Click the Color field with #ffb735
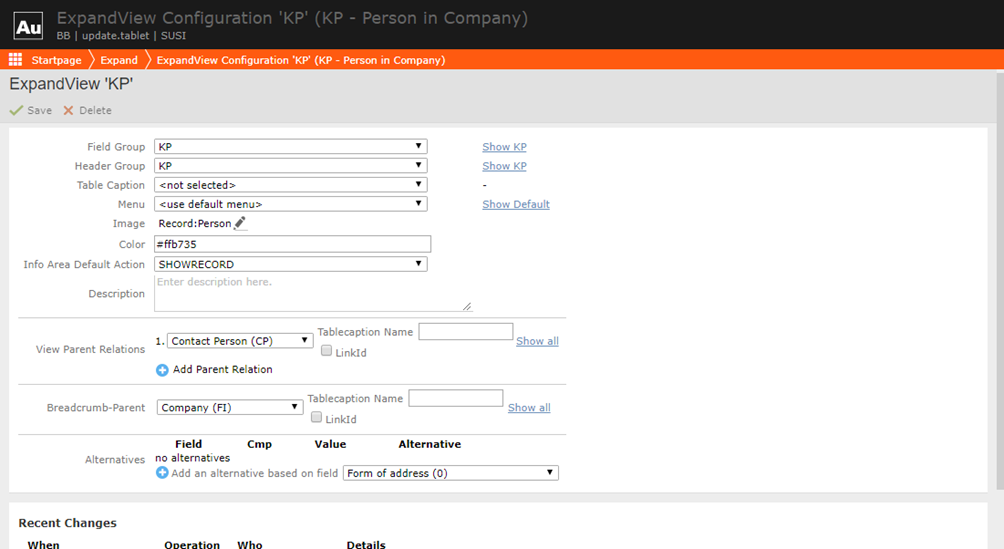This screenshot has width=1004, height=549. pyautogui.click(x=292, y=244)
